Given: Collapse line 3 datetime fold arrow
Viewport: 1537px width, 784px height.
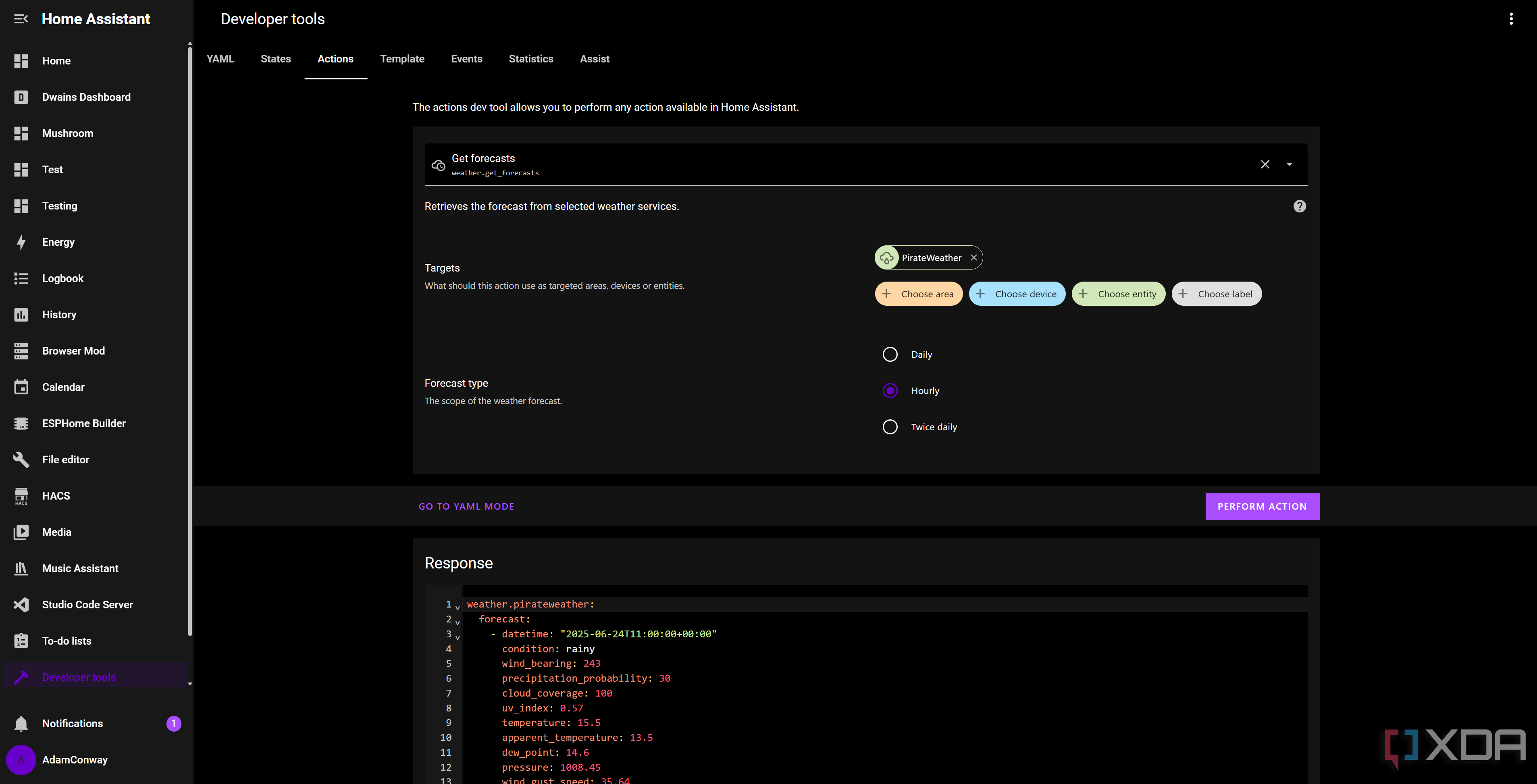Looking at the screenshot, I should tap(458, 637).
